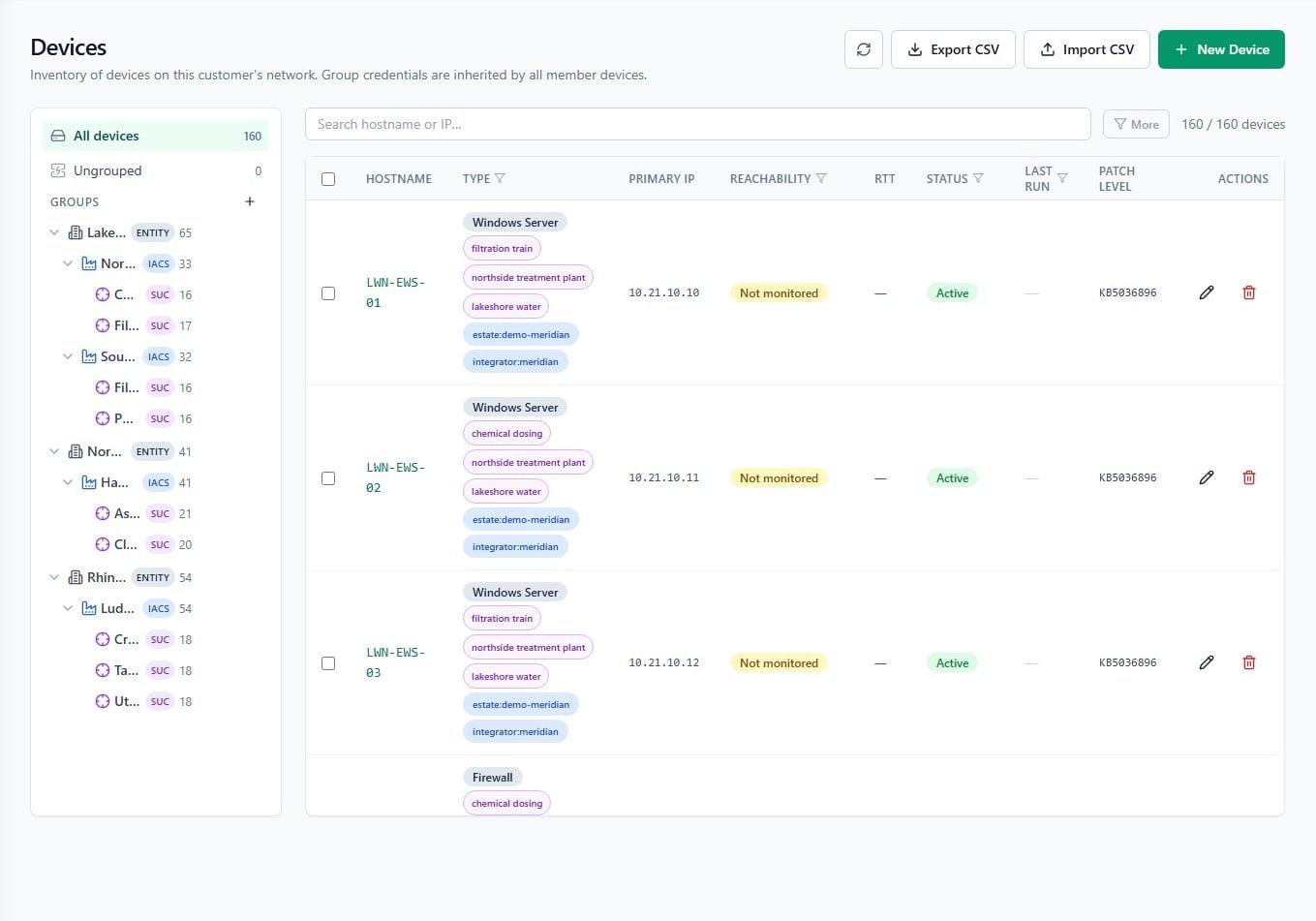This screenshot has height=921, width=1316.
Task: Click the Ungrouped icon in sidebar
Action: point(58,170)
